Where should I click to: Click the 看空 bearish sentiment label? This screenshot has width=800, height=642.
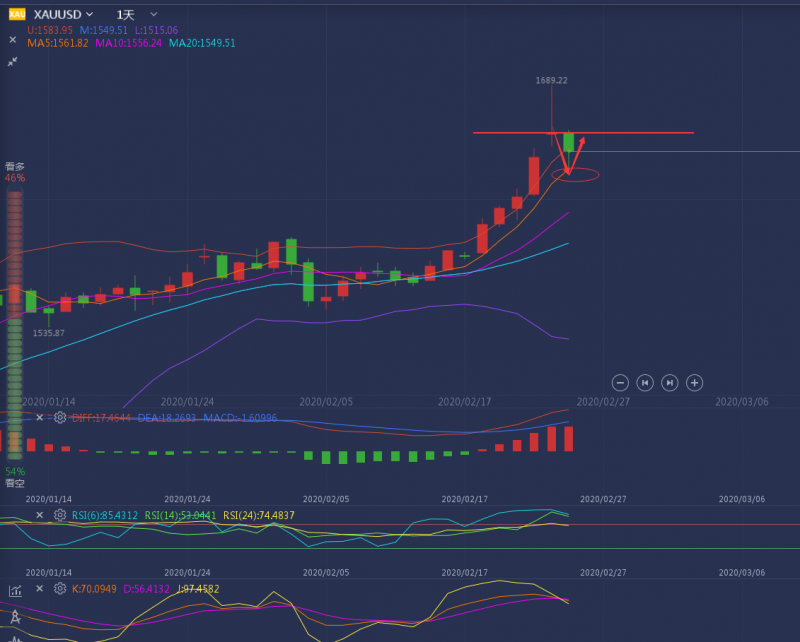[x=15, y=483]
